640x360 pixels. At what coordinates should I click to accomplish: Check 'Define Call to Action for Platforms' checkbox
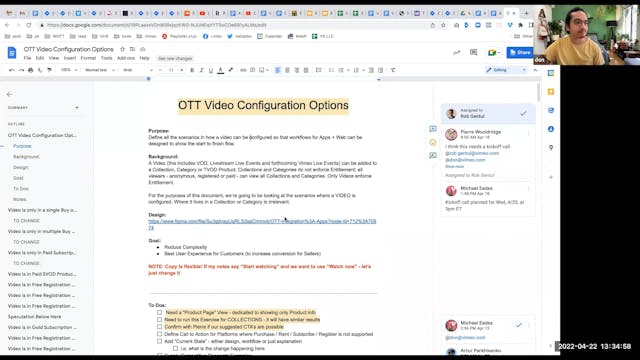[159, 334]
